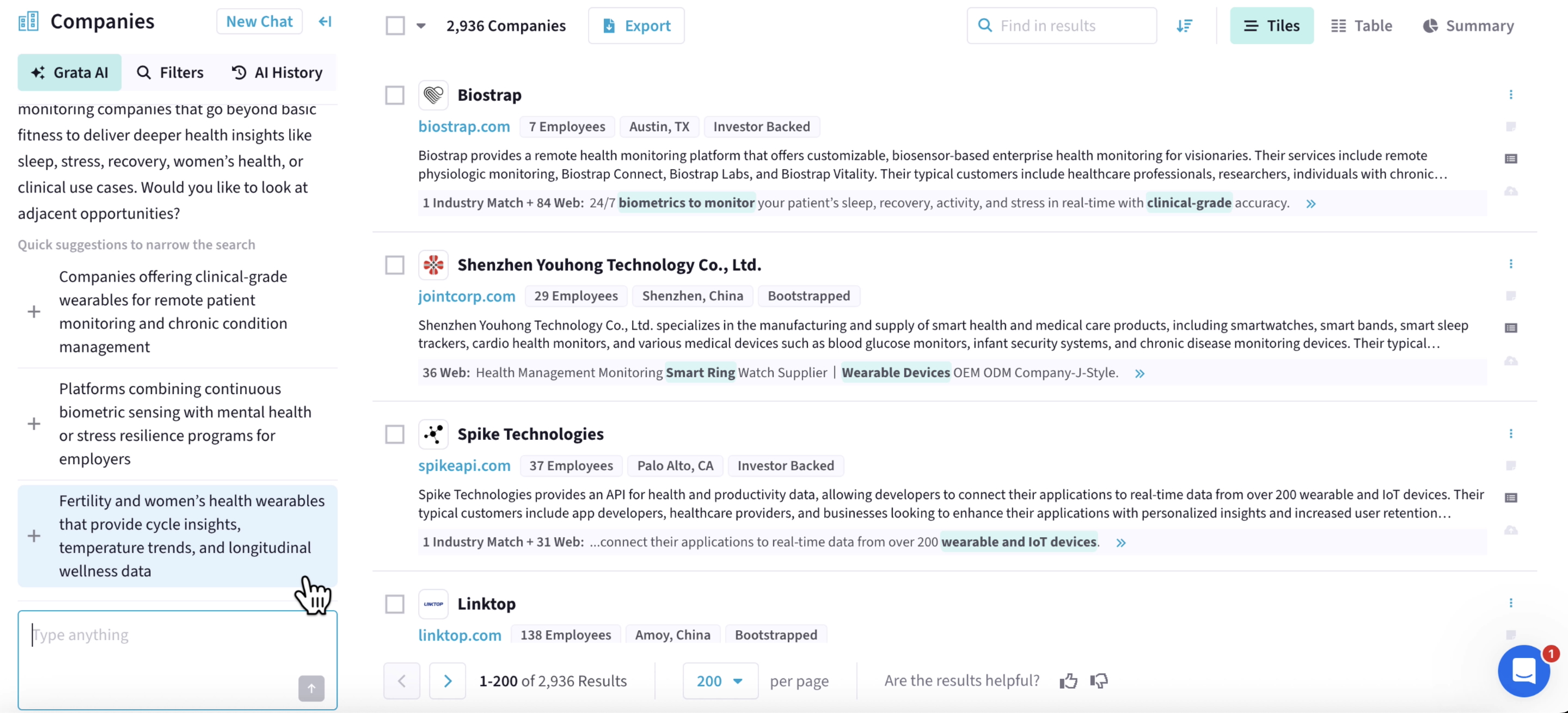Open the biostrap.com link
1568x713 pixels.
[464, 126]
